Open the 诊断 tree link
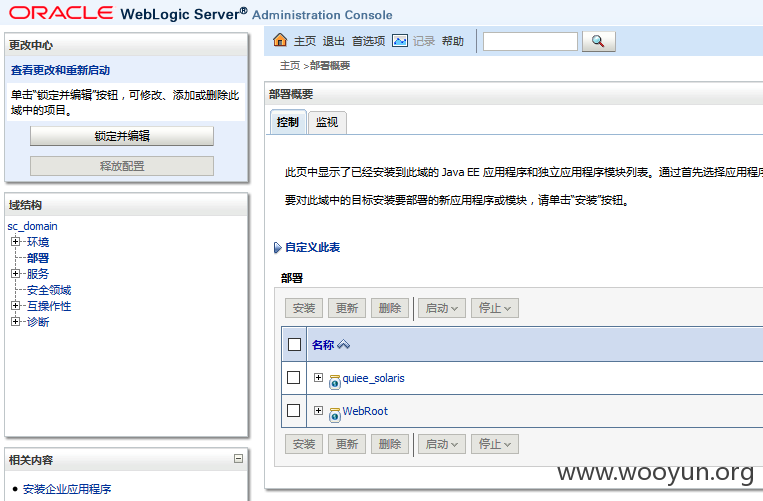The height and width of the screenshot is (501, 763). 38,322
